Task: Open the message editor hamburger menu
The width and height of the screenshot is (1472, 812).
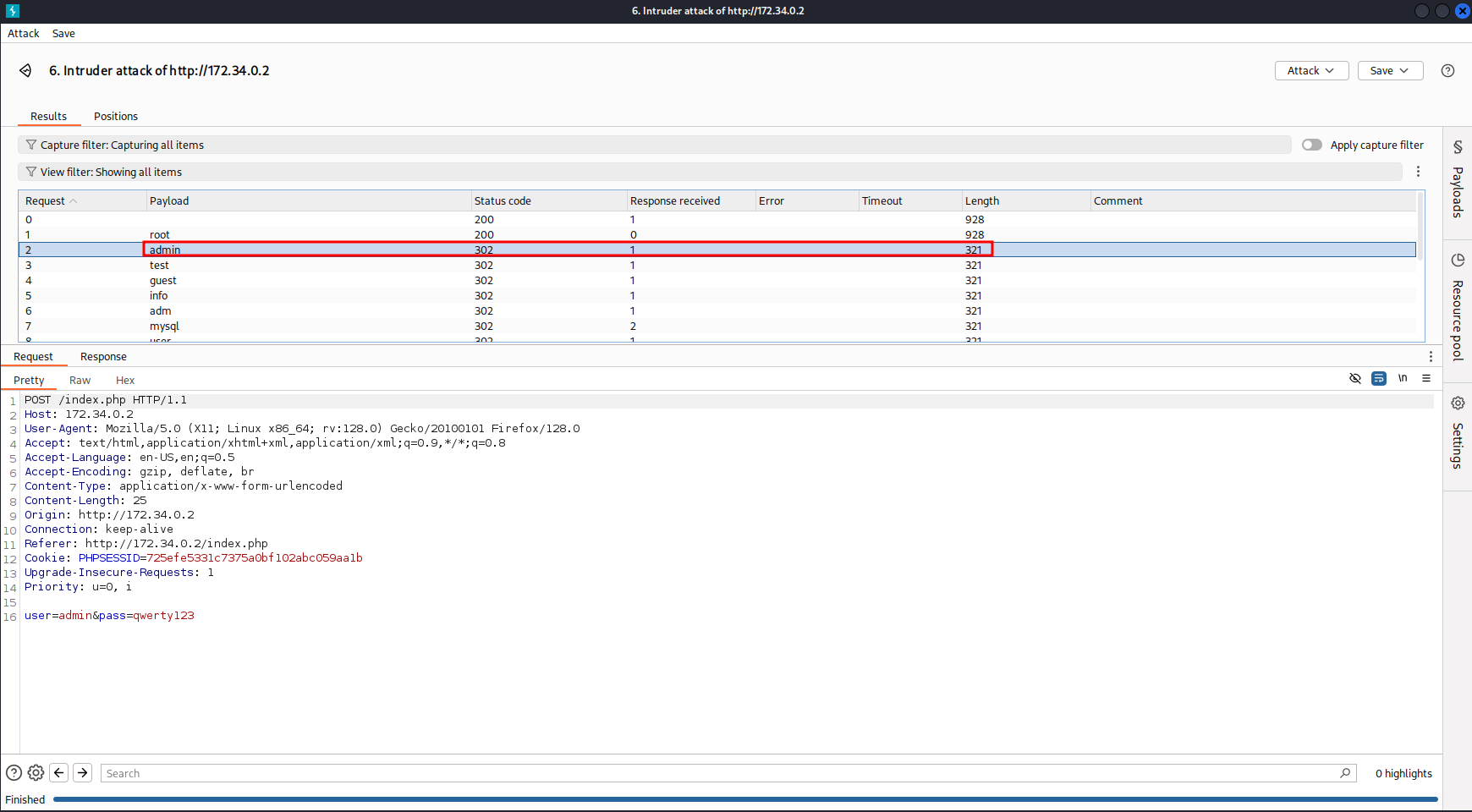Action: pos(1426,378)
